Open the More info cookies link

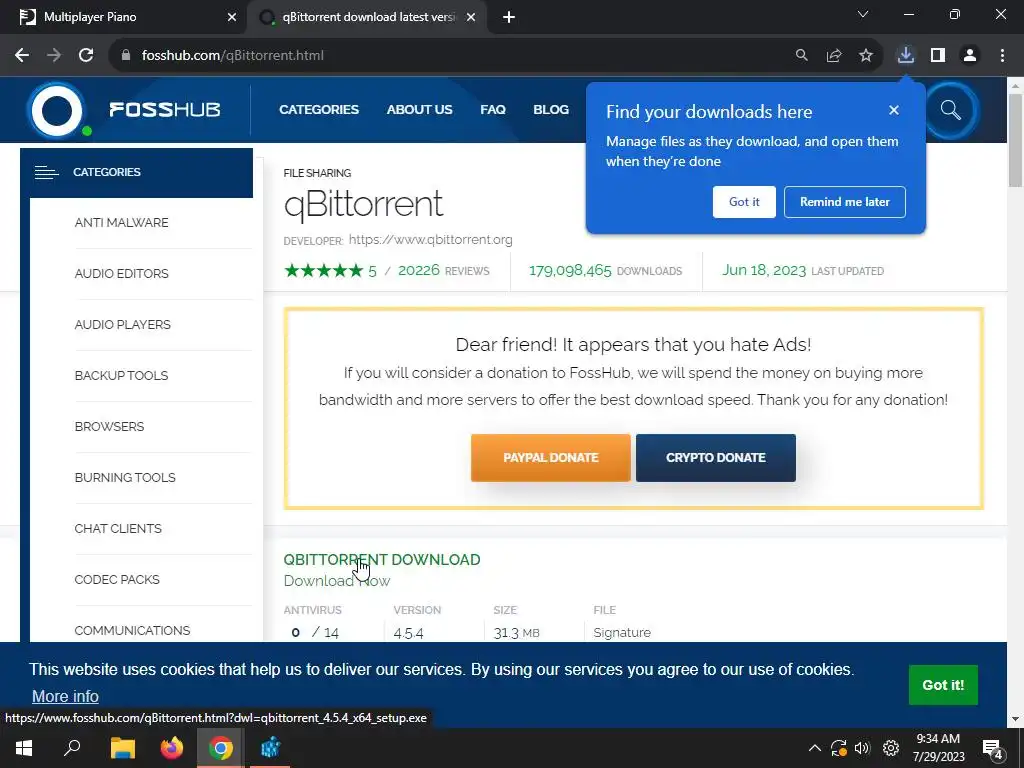pos(65,696)
